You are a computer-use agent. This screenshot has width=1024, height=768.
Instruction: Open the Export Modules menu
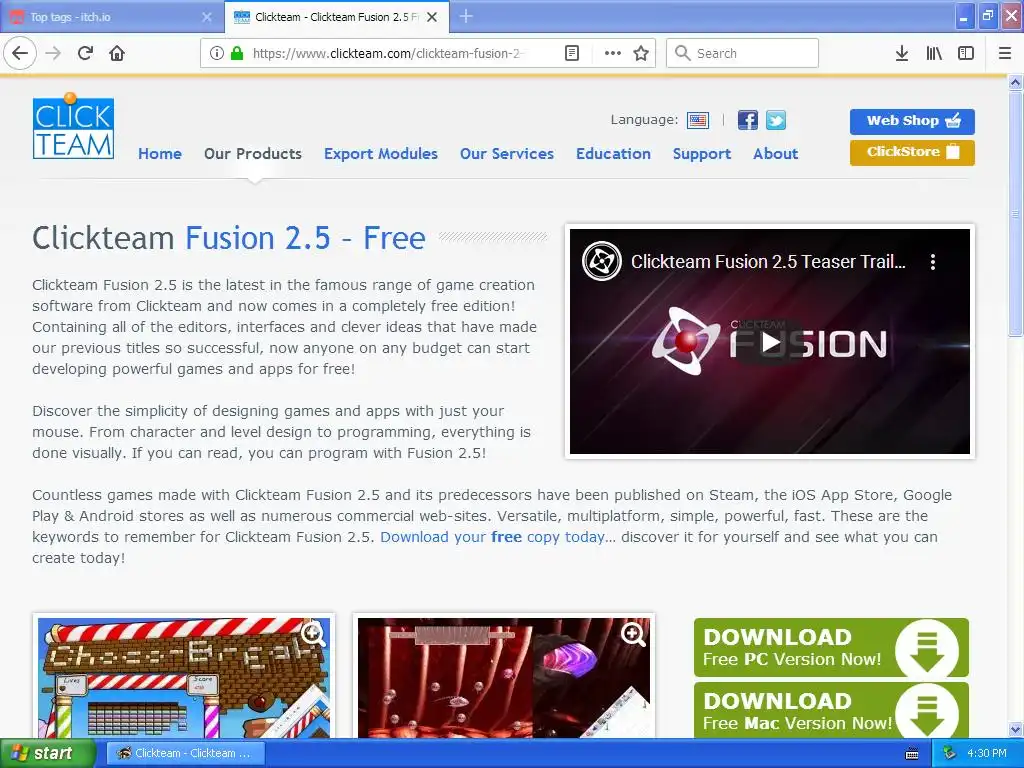381,153
